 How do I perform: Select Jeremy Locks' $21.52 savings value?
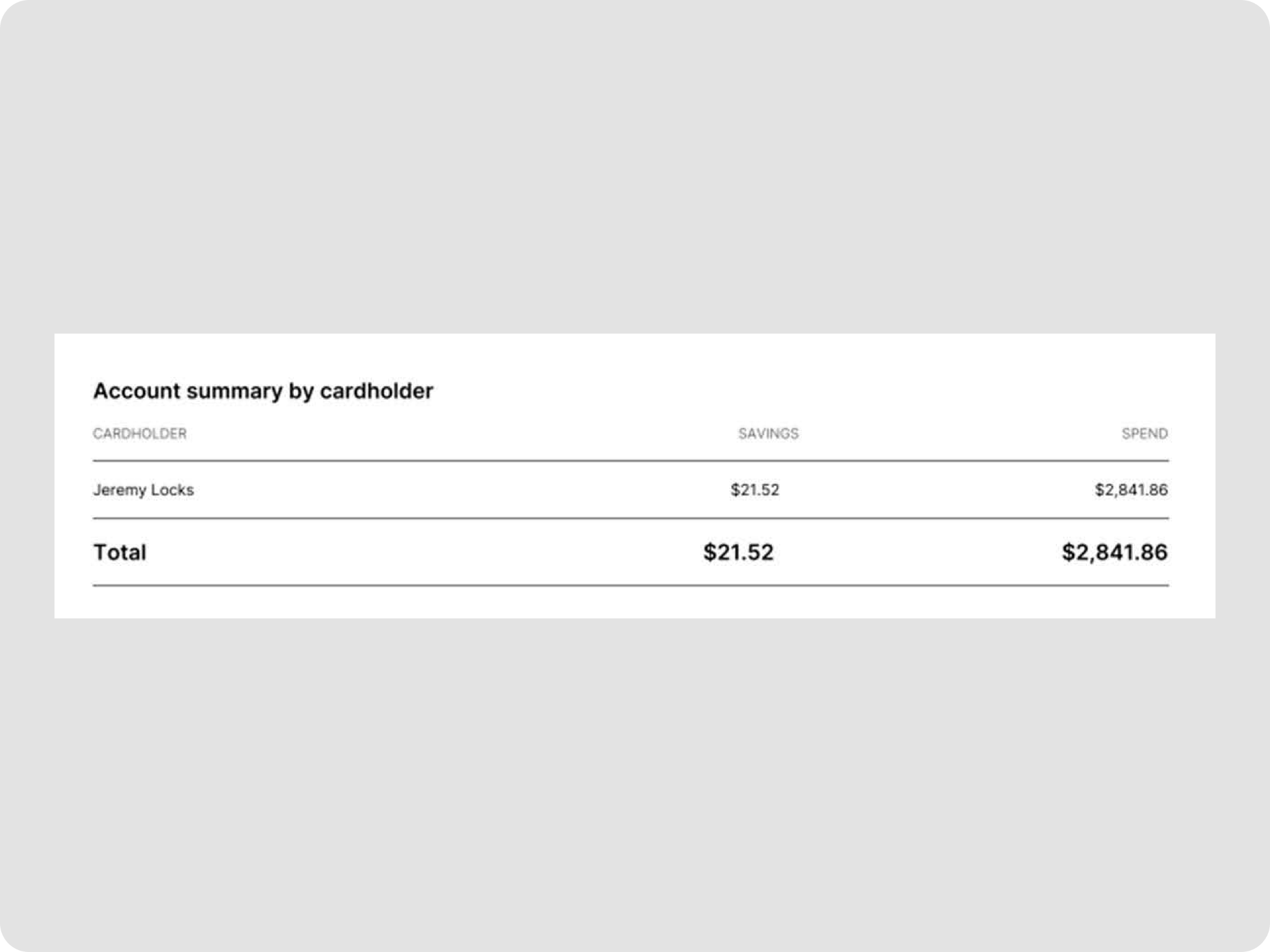(x=755, y=490)
